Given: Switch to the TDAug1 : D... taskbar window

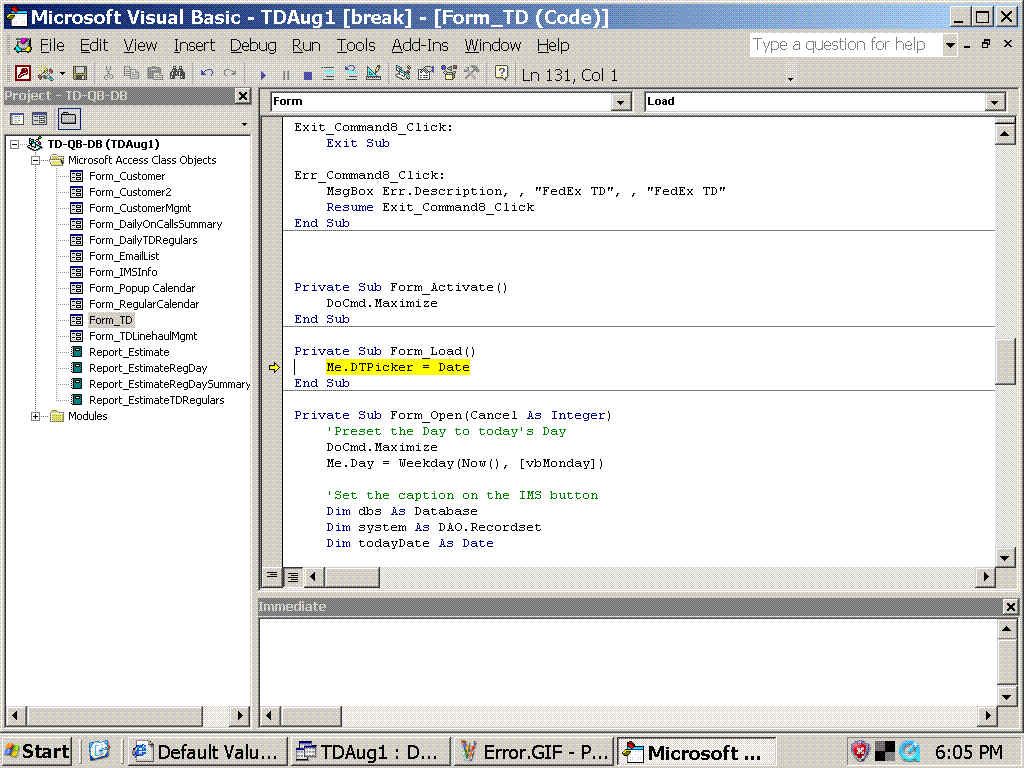Looking at the screenshot, I should click(x=371, y=752).
